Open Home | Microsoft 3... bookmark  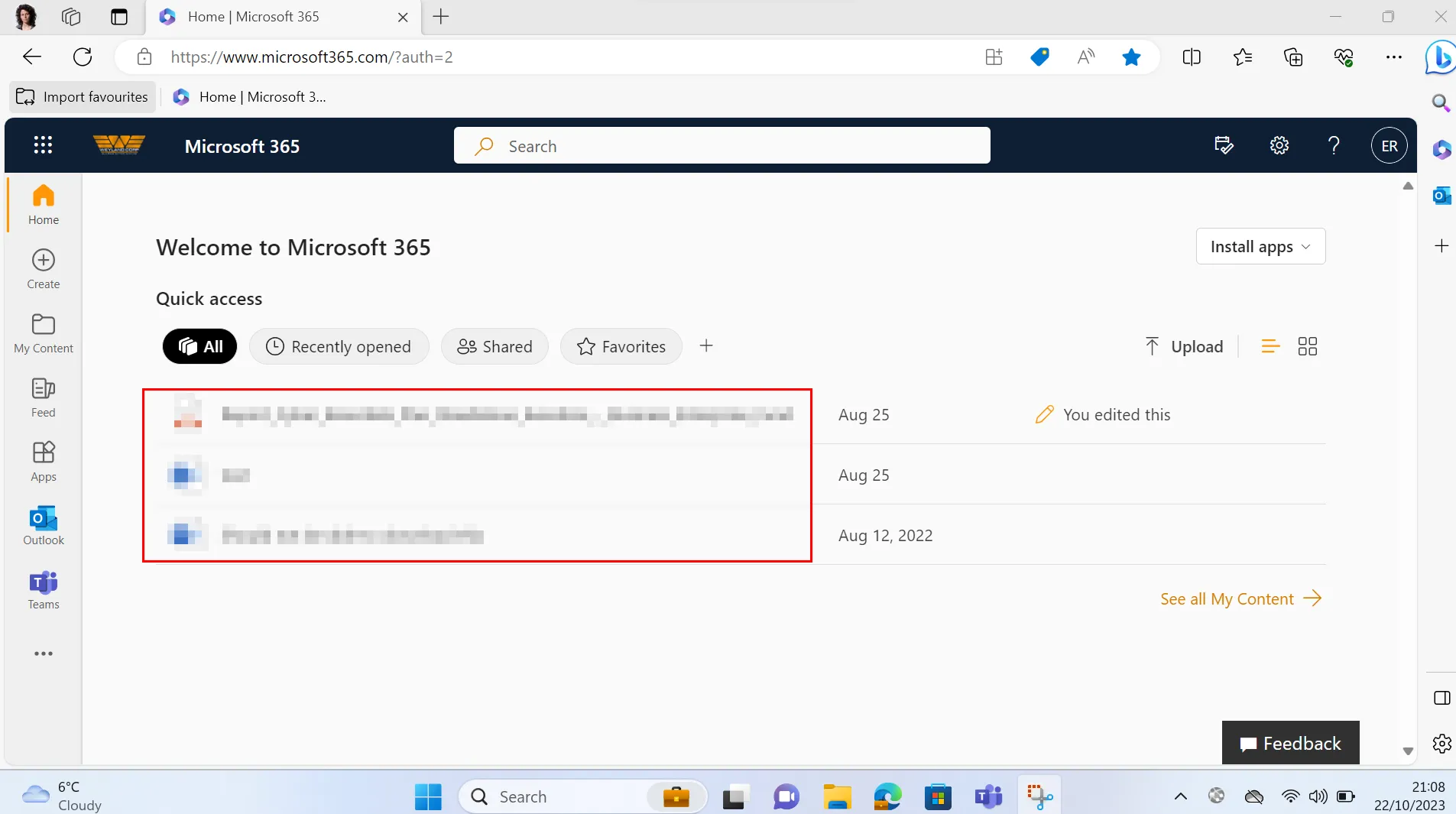pos(250,97)
